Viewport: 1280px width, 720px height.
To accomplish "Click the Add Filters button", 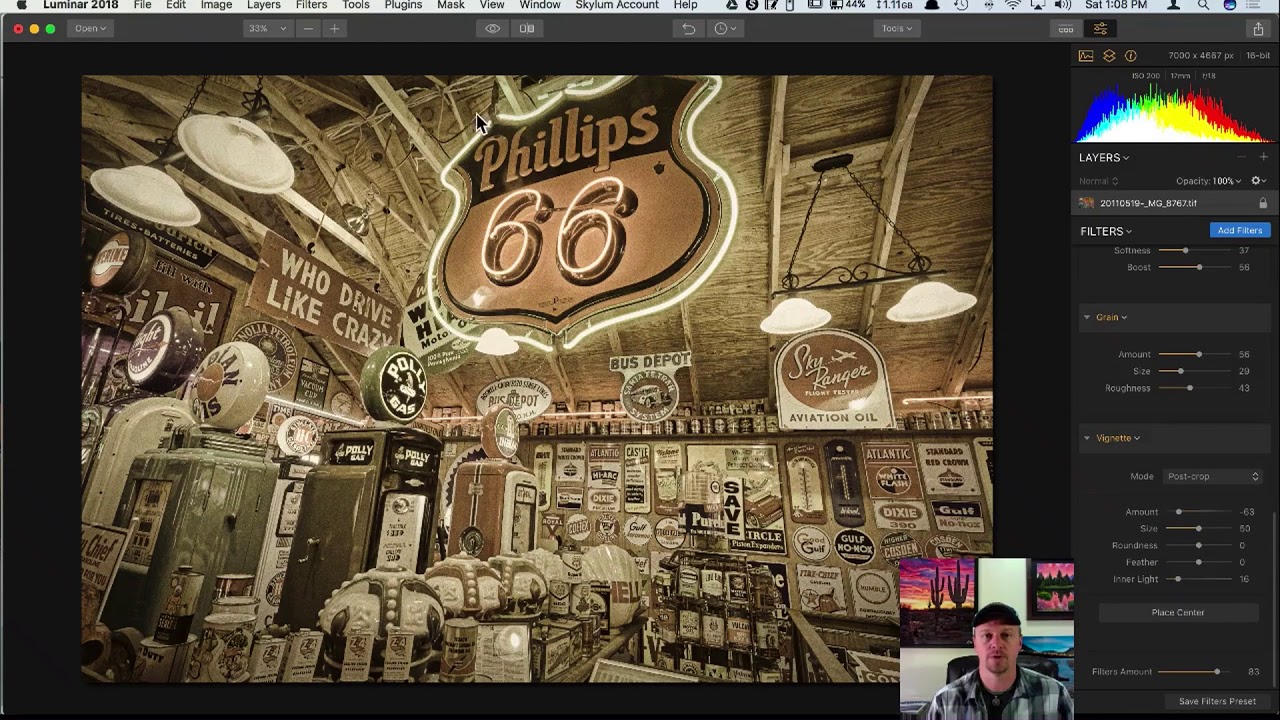I will [x=1240, y=230].
